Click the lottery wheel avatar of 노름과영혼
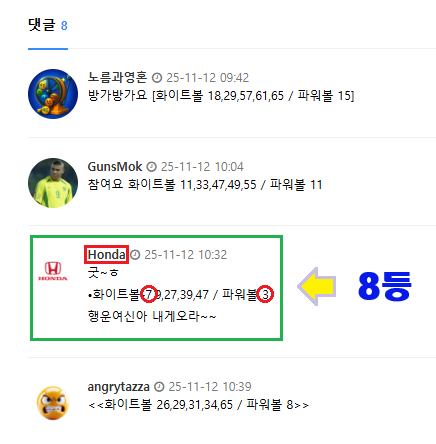436x444 pixels. (53, 94)
